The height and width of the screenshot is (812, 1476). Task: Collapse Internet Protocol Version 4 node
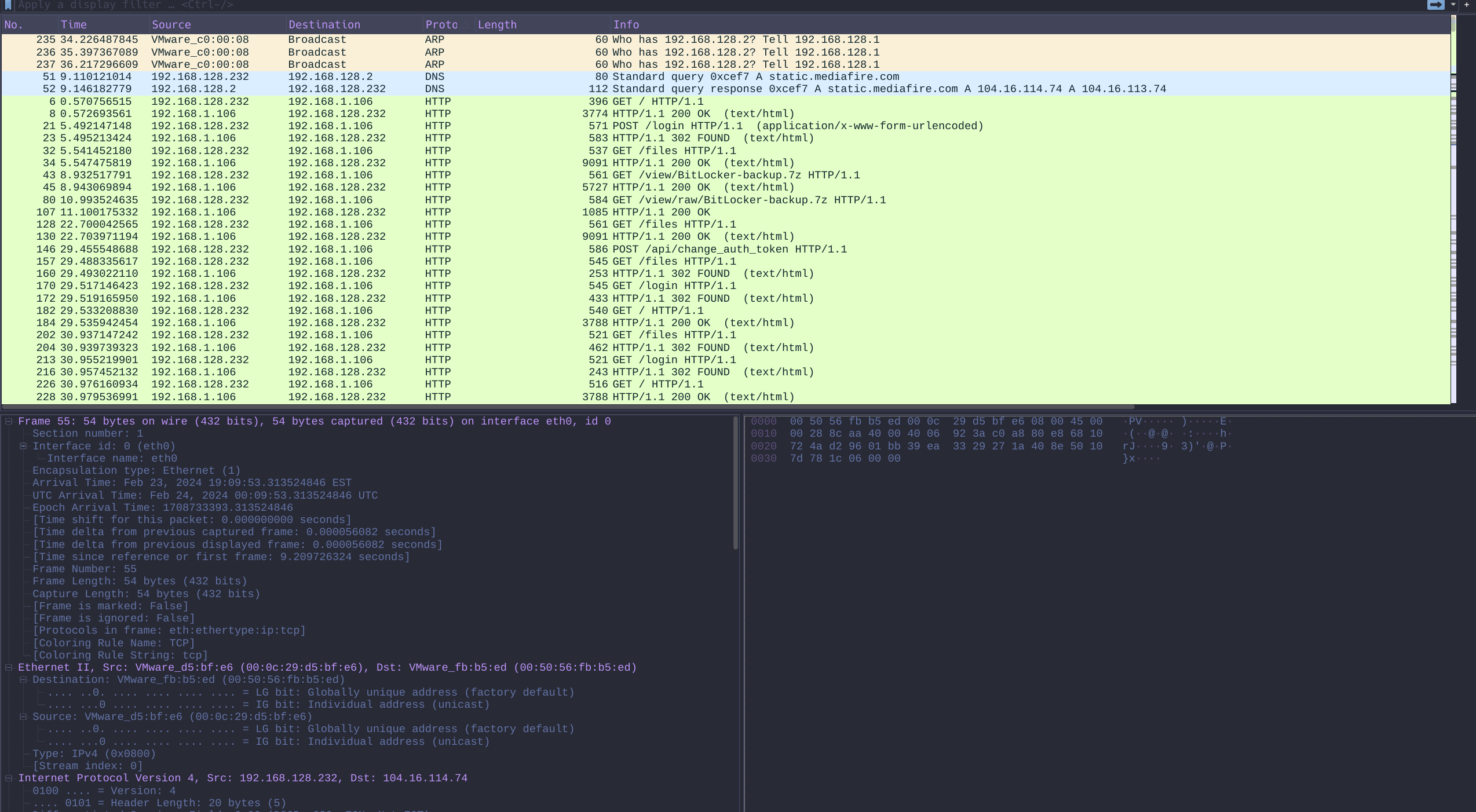(x=9, y=778)
